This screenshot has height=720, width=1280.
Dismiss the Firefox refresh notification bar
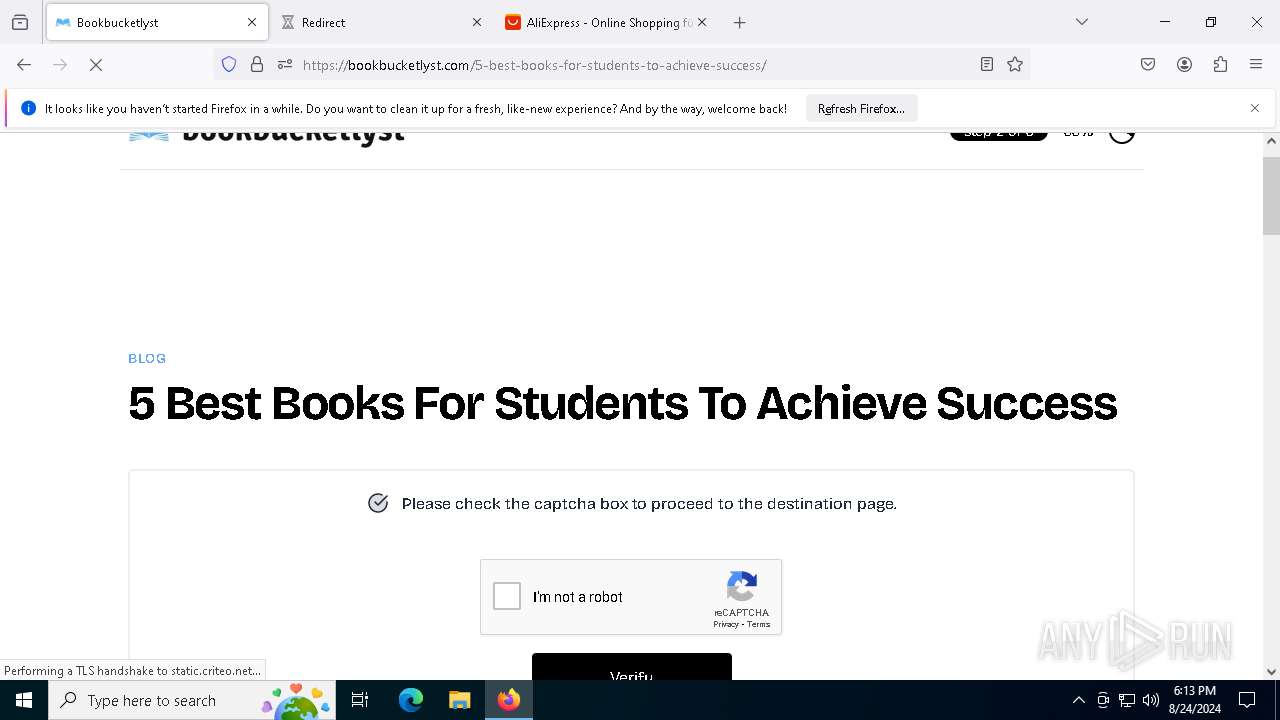pos(1255,108)
